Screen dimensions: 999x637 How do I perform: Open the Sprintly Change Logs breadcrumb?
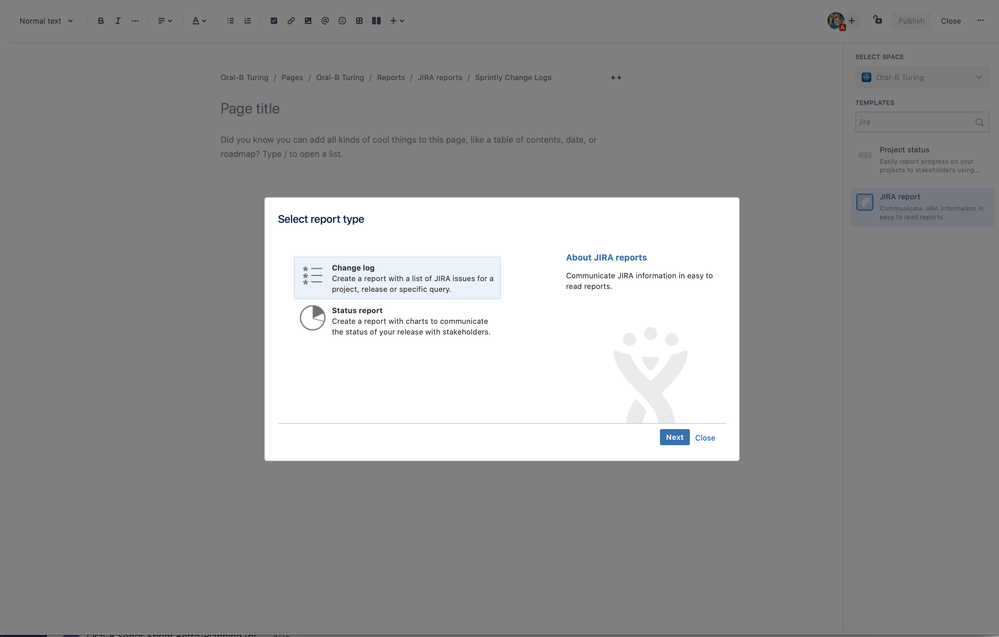point(514,78)
